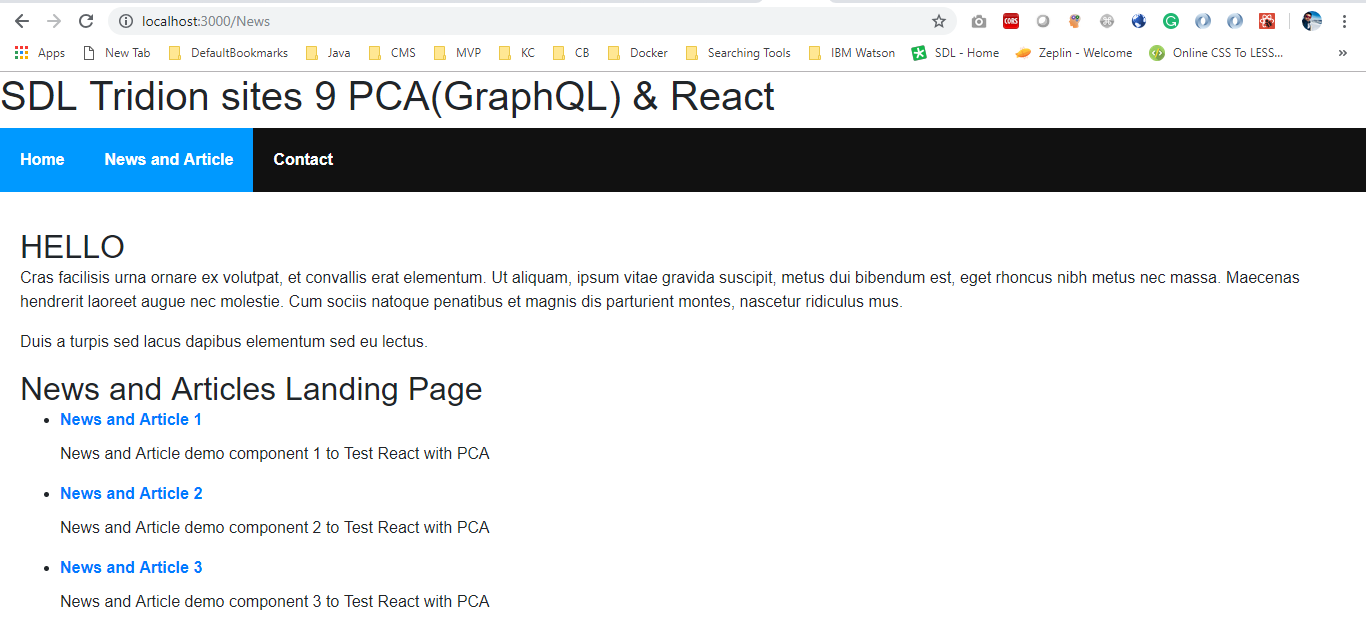View site information icon in address bar

pyautogui.click(x=125, y=21)
